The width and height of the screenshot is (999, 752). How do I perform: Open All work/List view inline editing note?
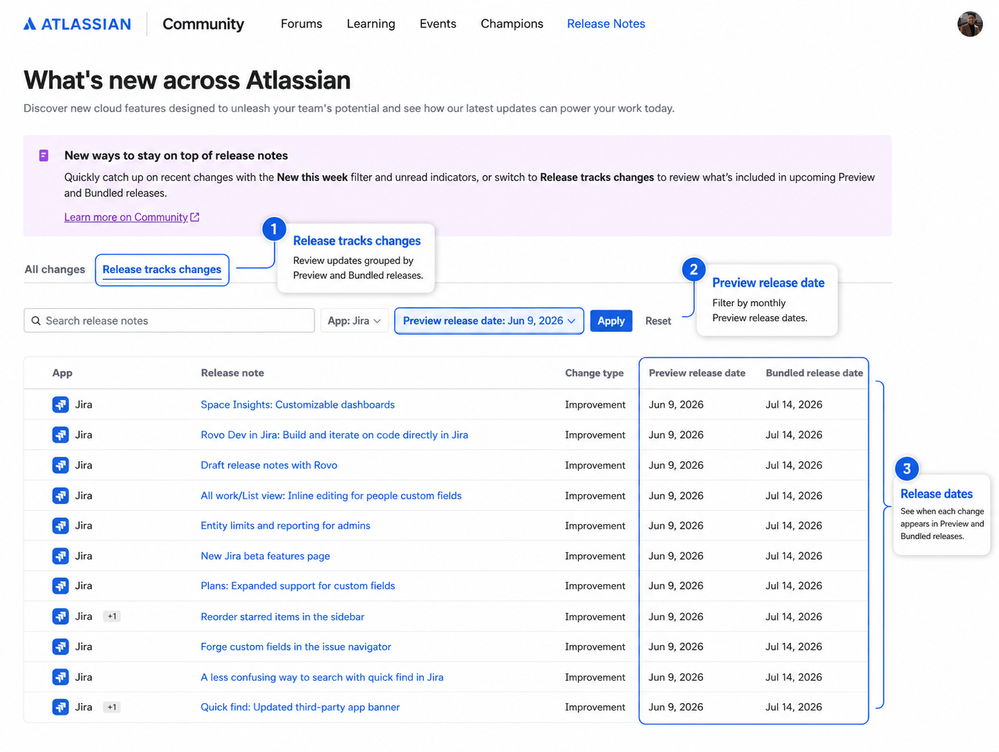331,495
